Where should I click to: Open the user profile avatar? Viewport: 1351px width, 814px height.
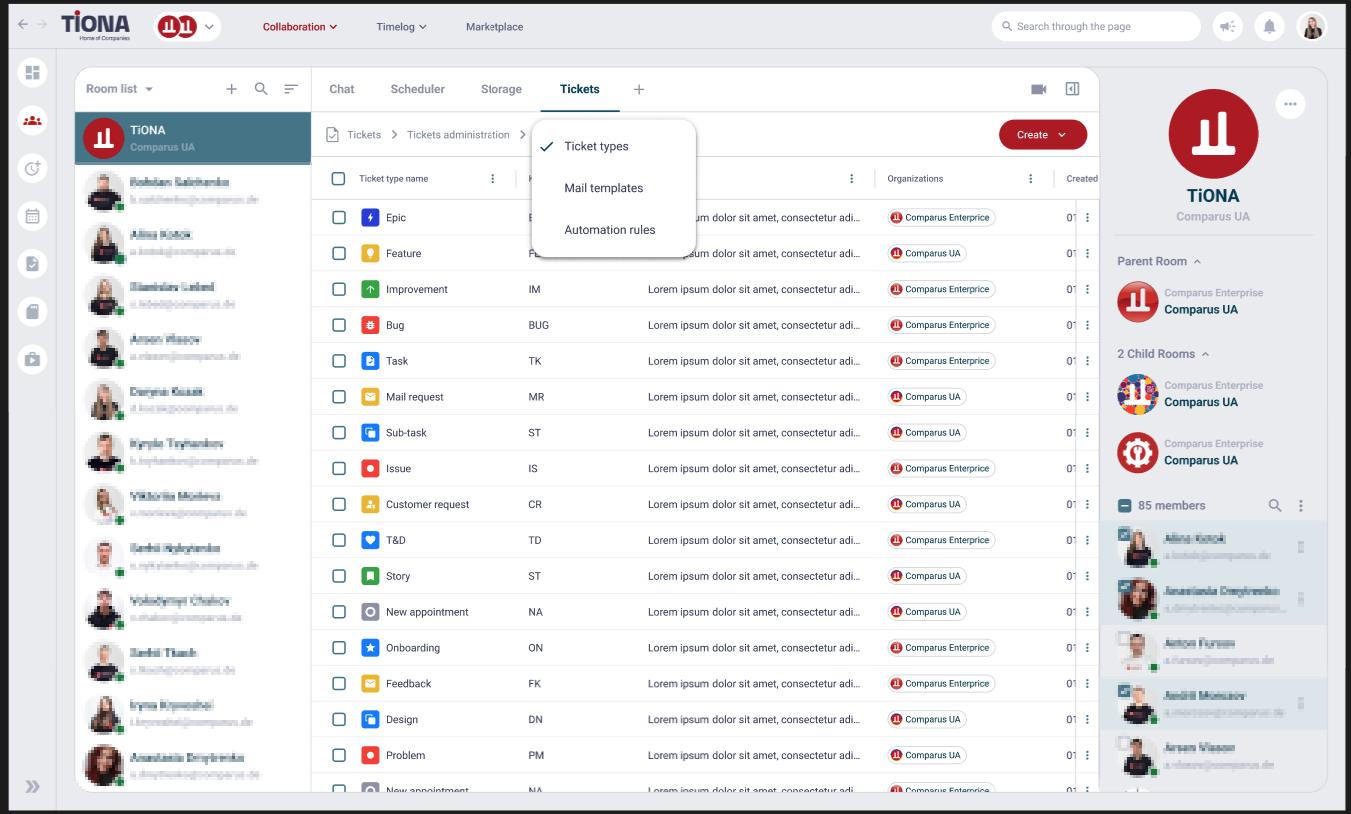click(1312, 27)
